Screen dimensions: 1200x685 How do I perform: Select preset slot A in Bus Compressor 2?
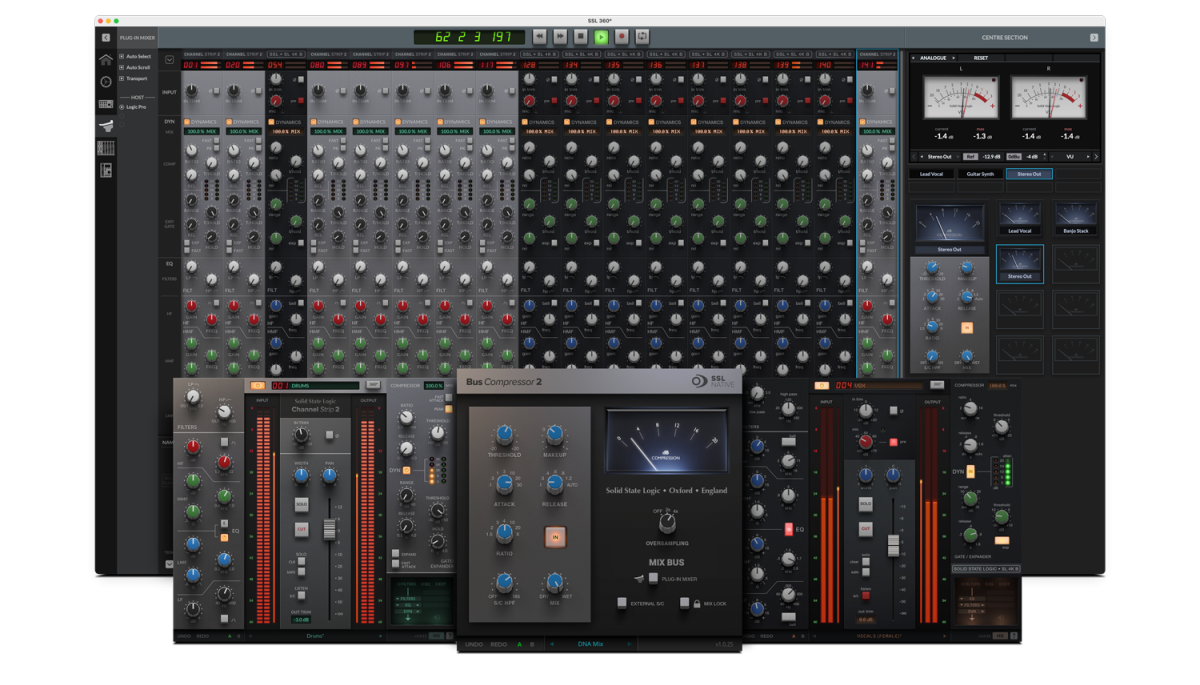pyautogui.click(x=519, y=645)
